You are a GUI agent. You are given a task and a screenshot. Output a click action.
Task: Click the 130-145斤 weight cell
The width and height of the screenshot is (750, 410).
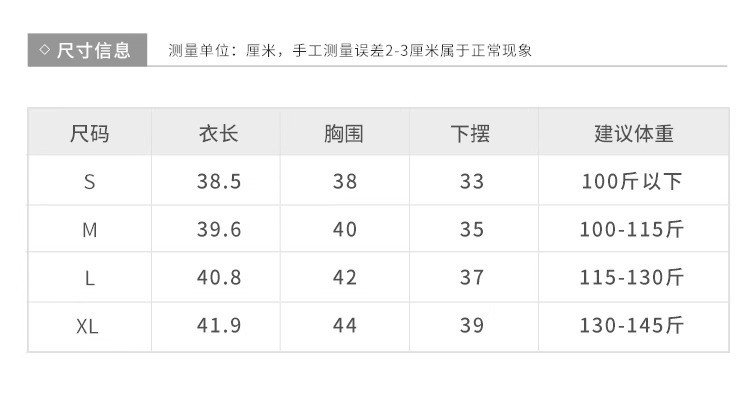tap(632, 326)
